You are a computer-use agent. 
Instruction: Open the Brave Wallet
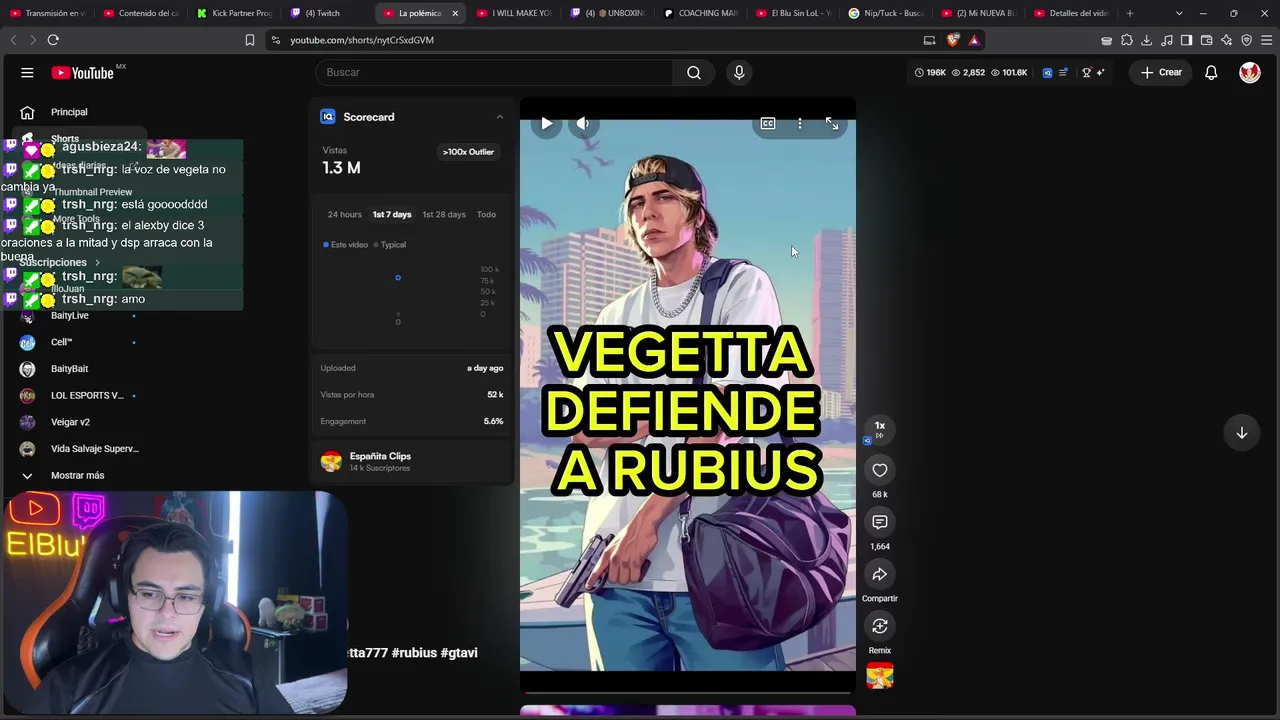pyautogui.click(x=1206, y=40)
